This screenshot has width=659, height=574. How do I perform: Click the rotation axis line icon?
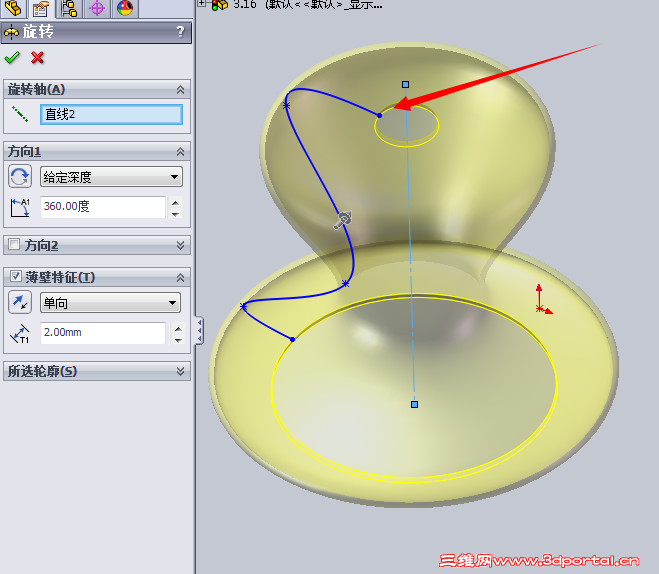pos(20,114)
